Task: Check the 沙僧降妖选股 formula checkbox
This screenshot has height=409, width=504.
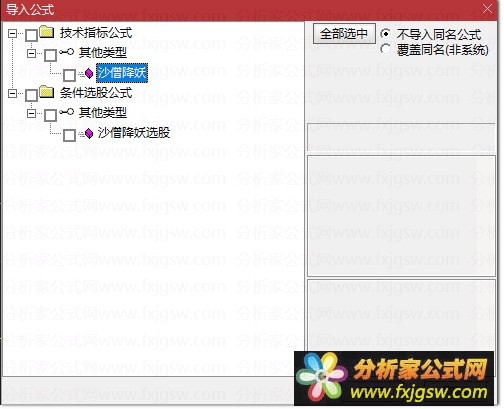Action: pos(69,135)
